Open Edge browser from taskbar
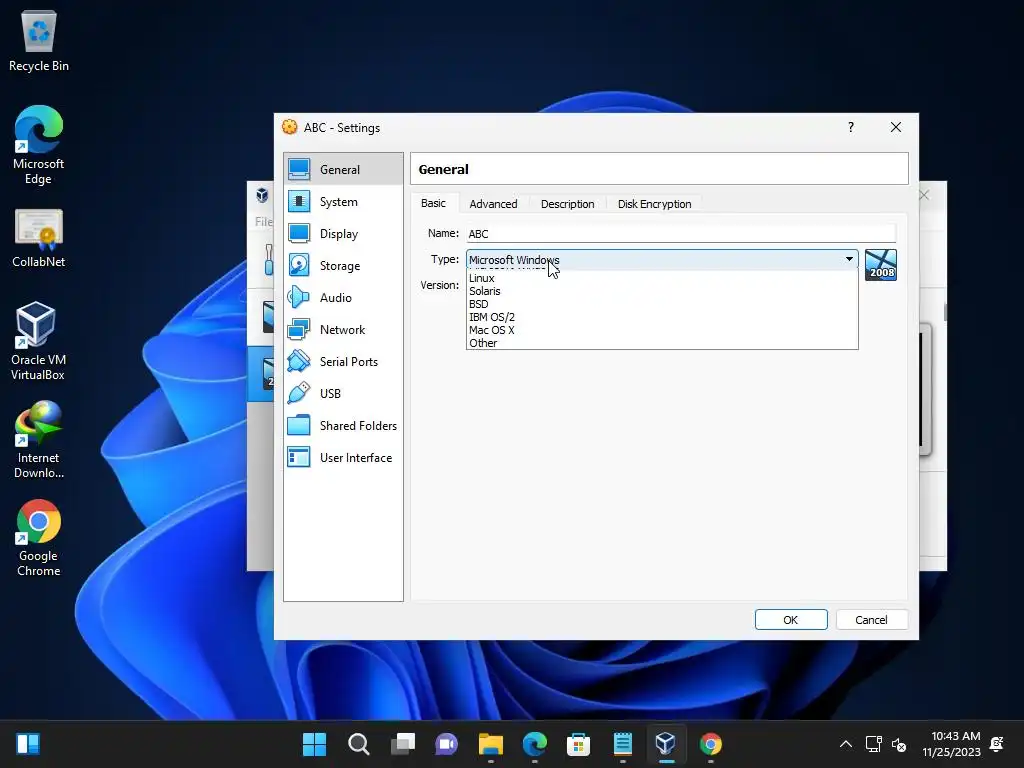This screenshot has height=768, width=1024. coord(534,744)
